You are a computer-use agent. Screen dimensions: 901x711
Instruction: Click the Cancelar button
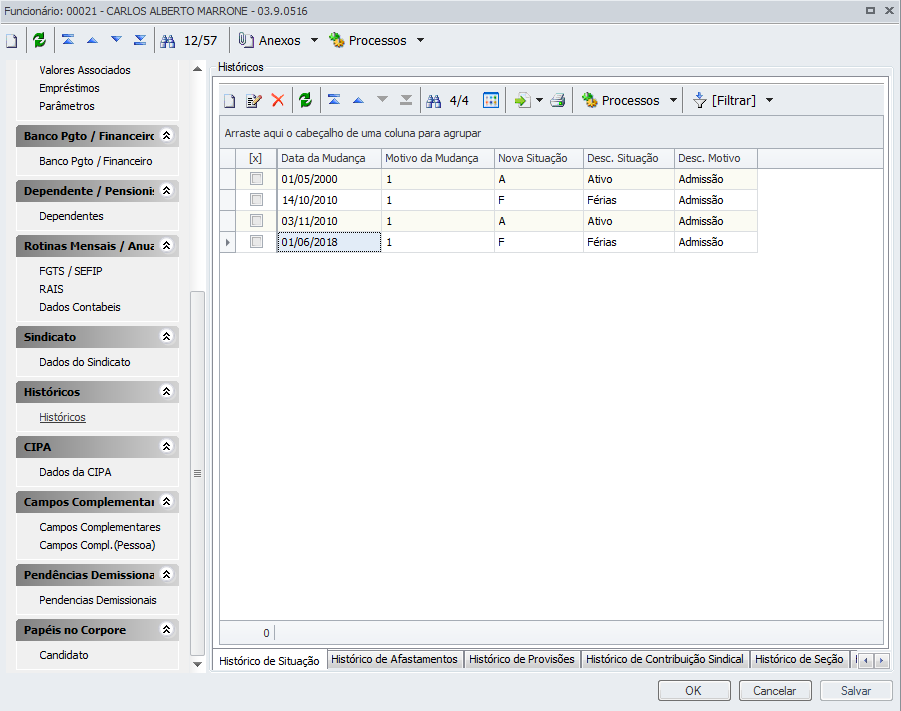775,691
